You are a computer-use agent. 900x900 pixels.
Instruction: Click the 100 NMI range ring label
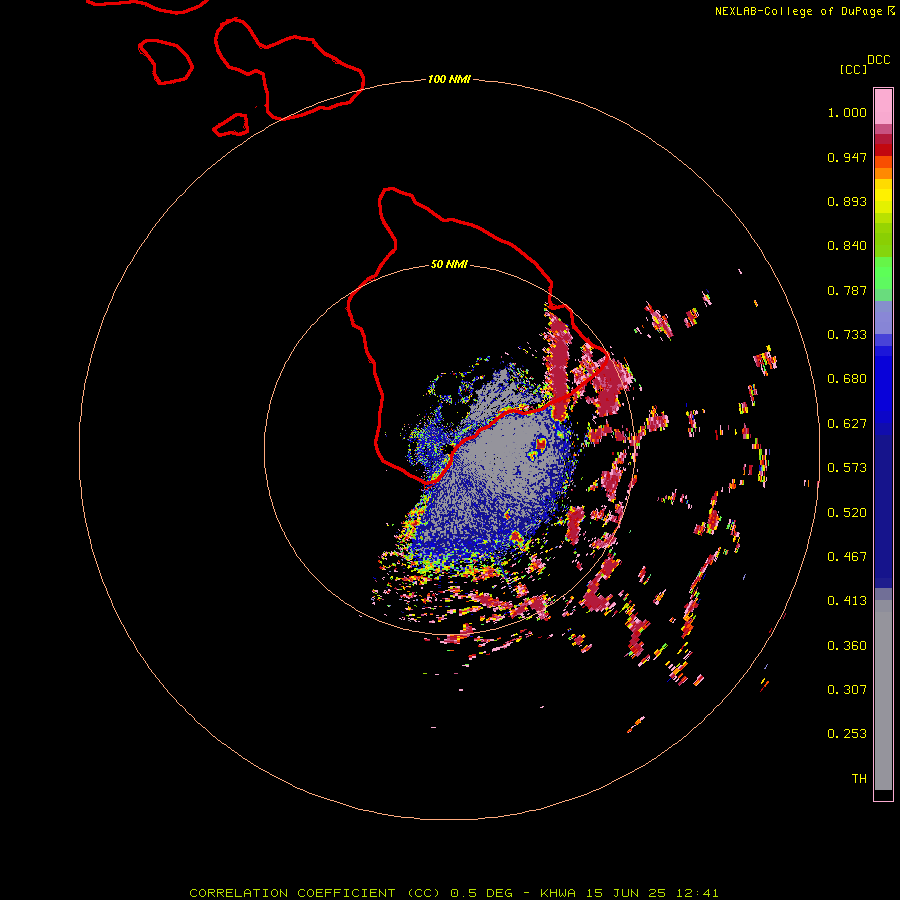tap(449, 79)
